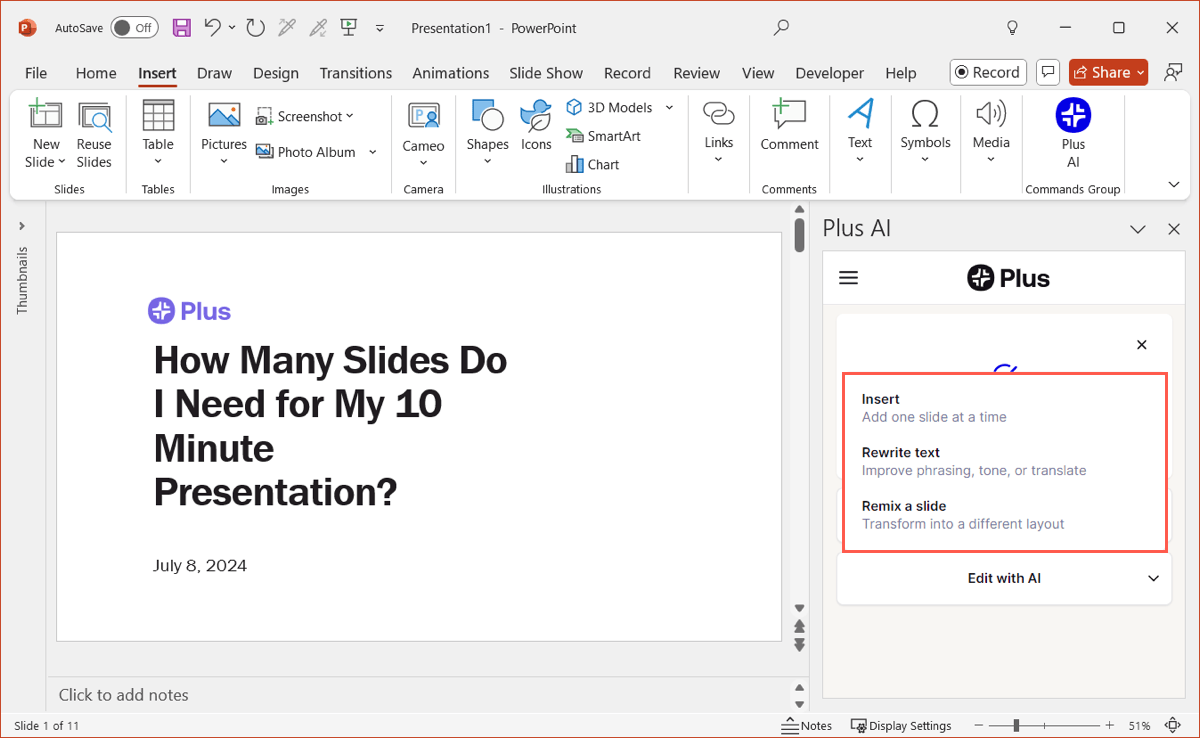The image size is (1200, 738).
Task: Click the July 8, 2024 date text
Action: (x=200, y=566)
